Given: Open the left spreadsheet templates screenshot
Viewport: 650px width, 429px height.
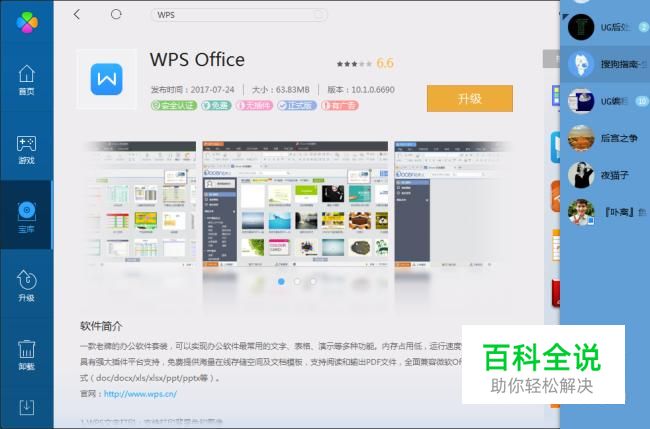Looking at the screenshot, I should pyautogui.click(x=141, y=204).
